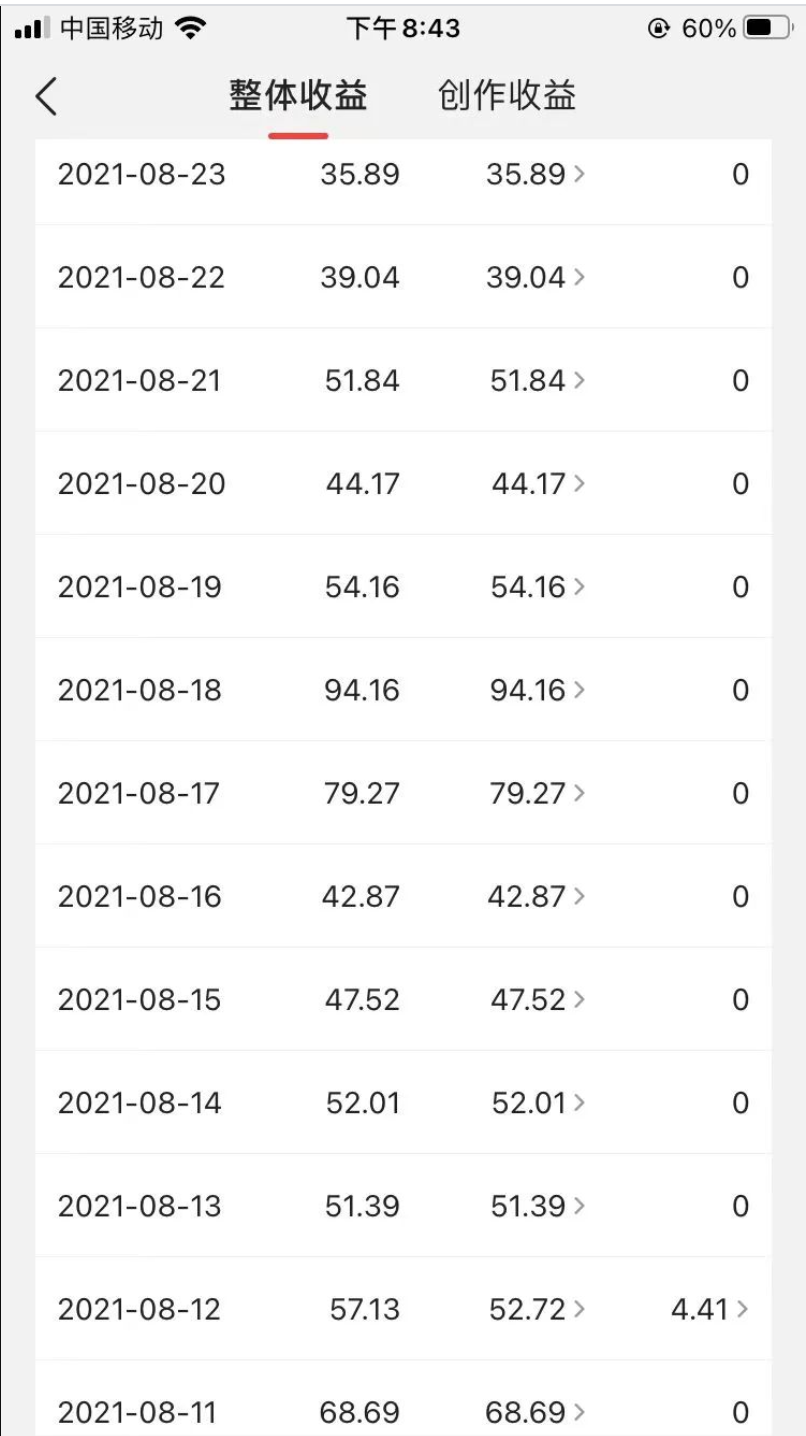Open the 4.41 earnings detail chevron

point(709,1310)
